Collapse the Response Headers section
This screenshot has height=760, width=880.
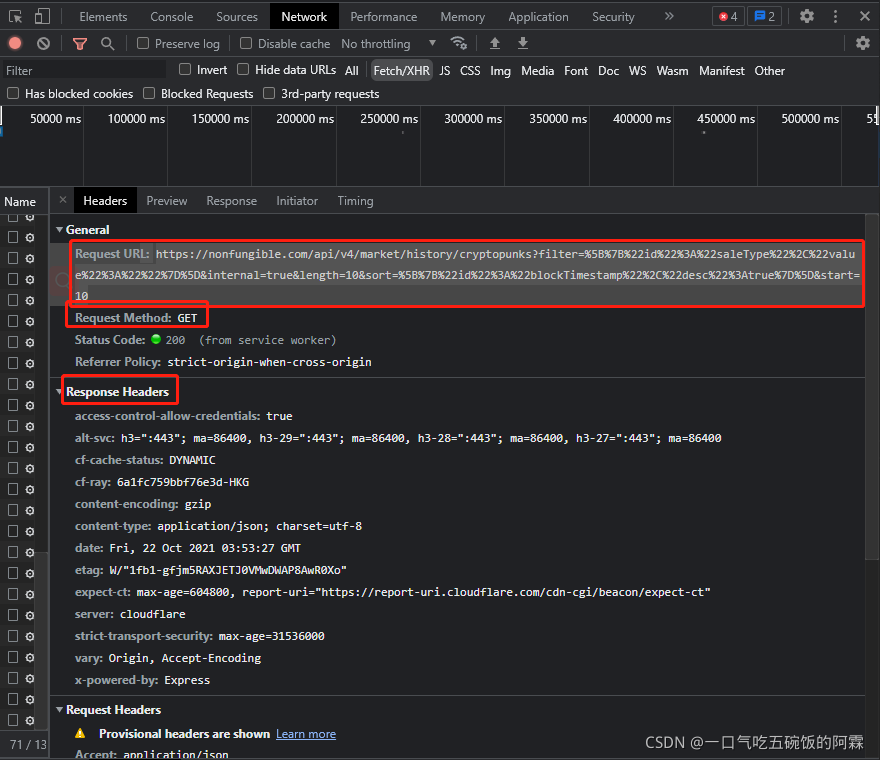click(x=59, y=392)
